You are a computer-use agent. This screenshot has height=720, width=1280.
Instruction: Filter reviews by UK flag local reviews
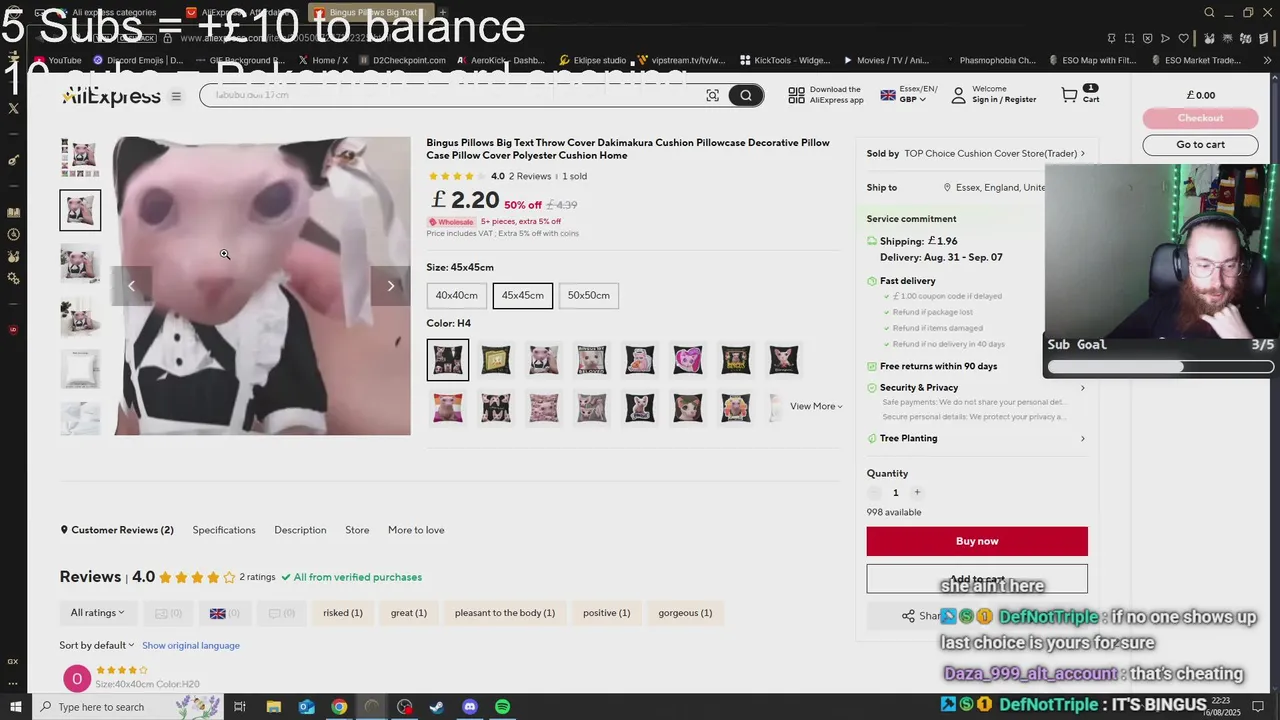pos(224,612)
